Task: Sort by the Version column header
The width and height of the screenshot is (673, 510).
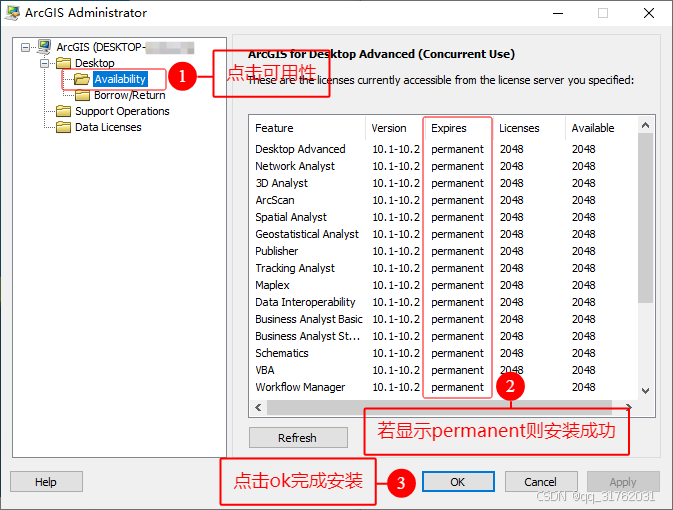Action: point(395,128)
